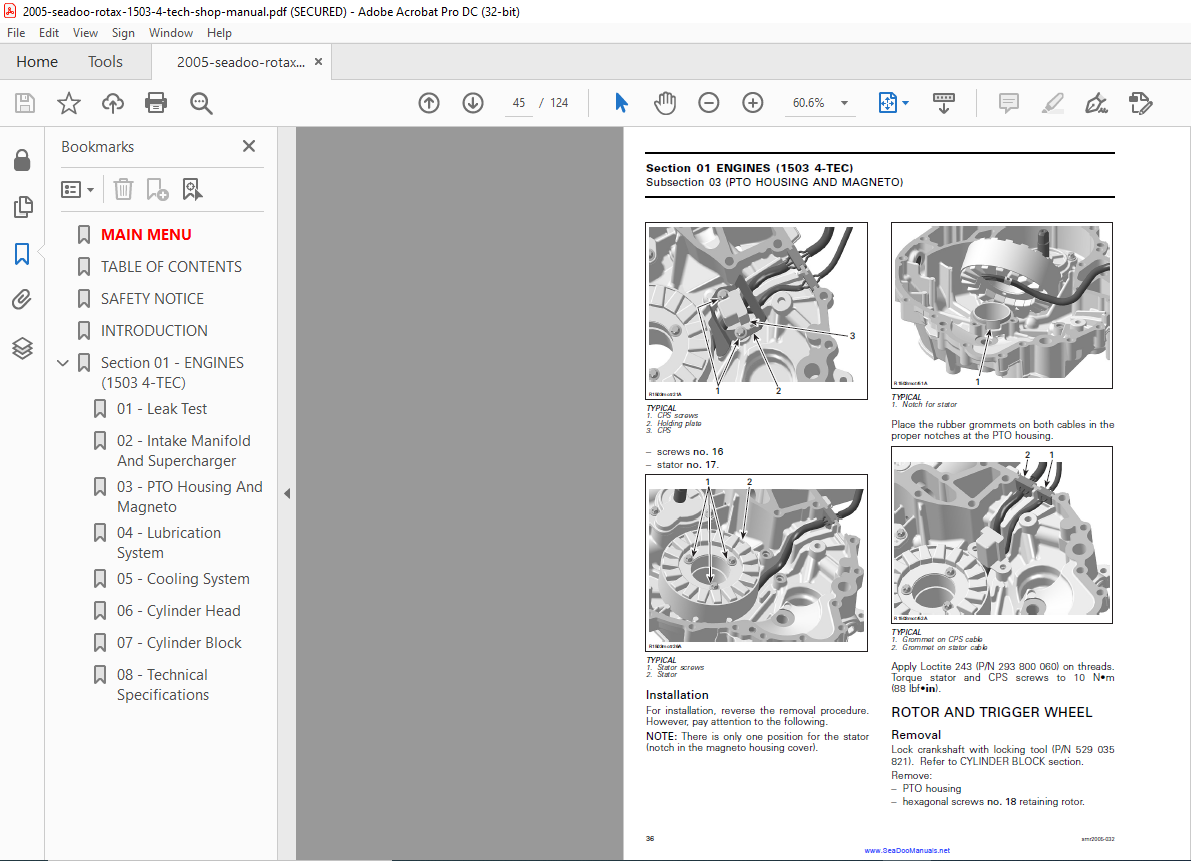Open page thumbnails panel in sidebar
The width and height of the screenshot is (1191, 861).
(x=23, y=207)
